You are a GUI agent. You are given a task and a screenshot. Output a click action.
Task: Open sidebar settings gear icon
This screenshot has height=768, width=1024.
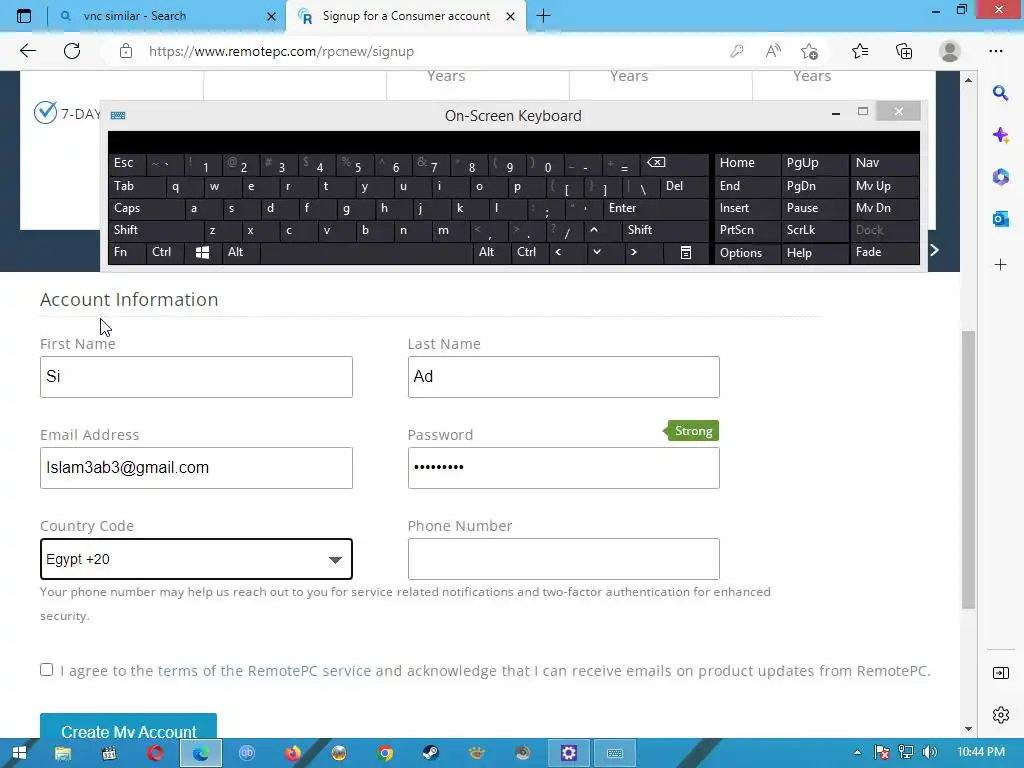pos(1000,715)
